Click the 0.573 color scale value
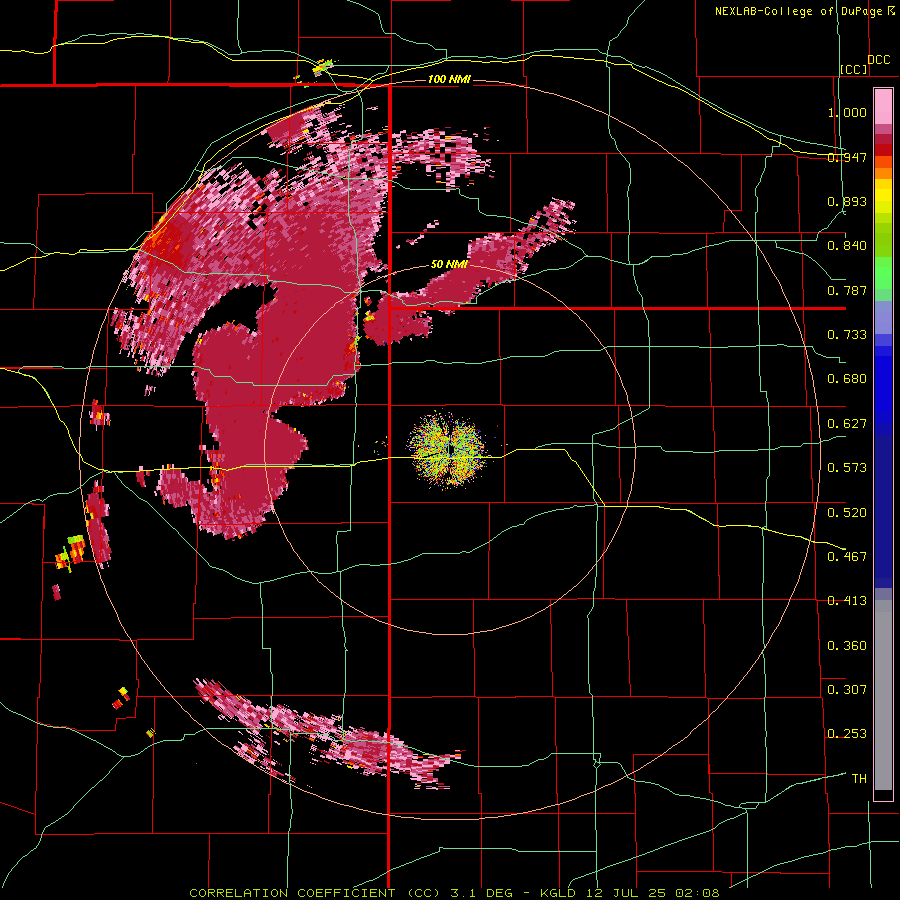Image resolution: width=900 pixels, height=900 pixels. 847,468
